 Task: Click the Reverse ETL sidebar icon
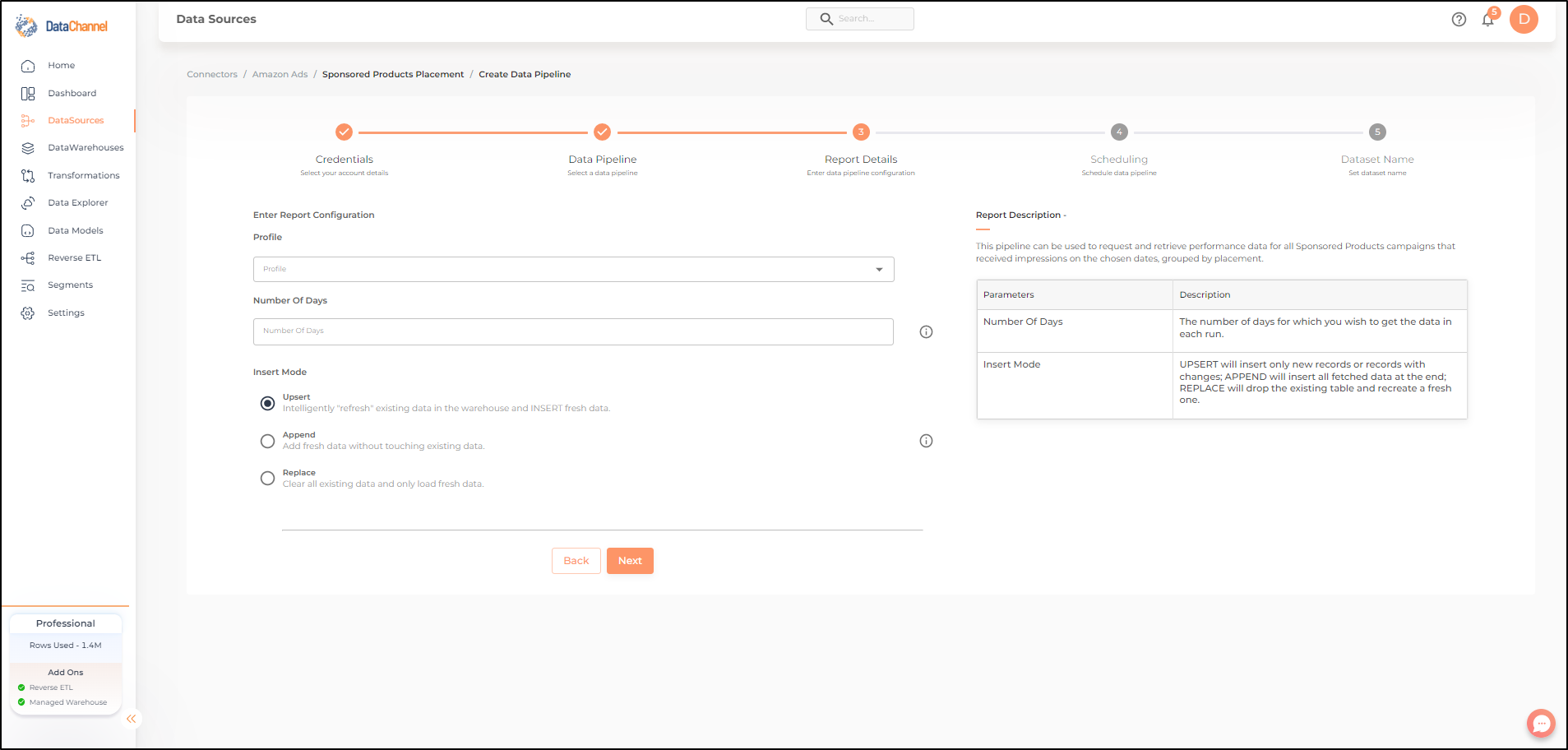point(28,258)
